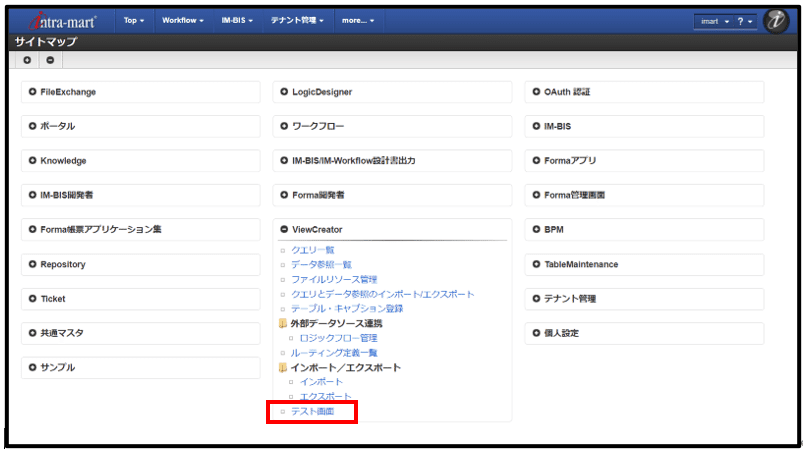
Task: Open the Top menu
Action: (x=134, y=20)
